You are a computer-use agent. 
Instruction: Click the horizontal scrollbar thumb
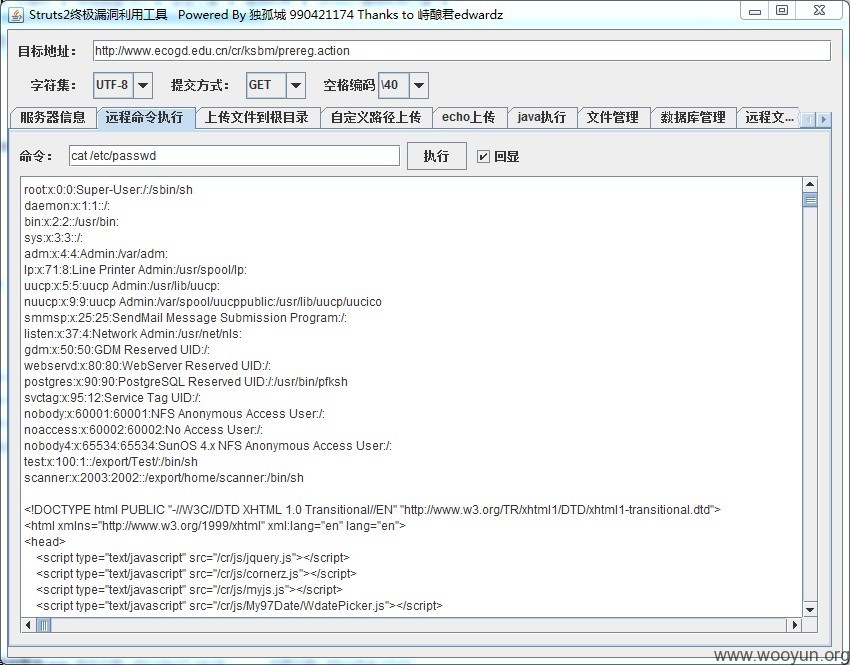tap(44, 625)
